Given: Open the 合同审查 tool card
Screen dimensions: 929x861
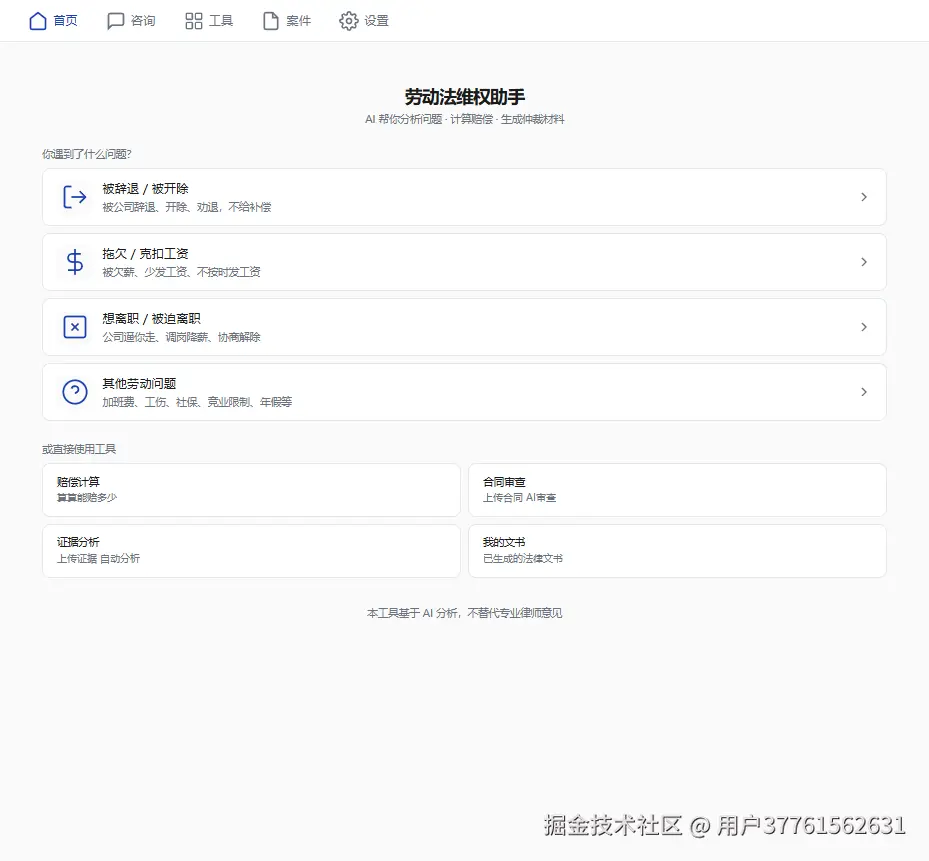Looking at the screenshot, I should coord(677,490).
